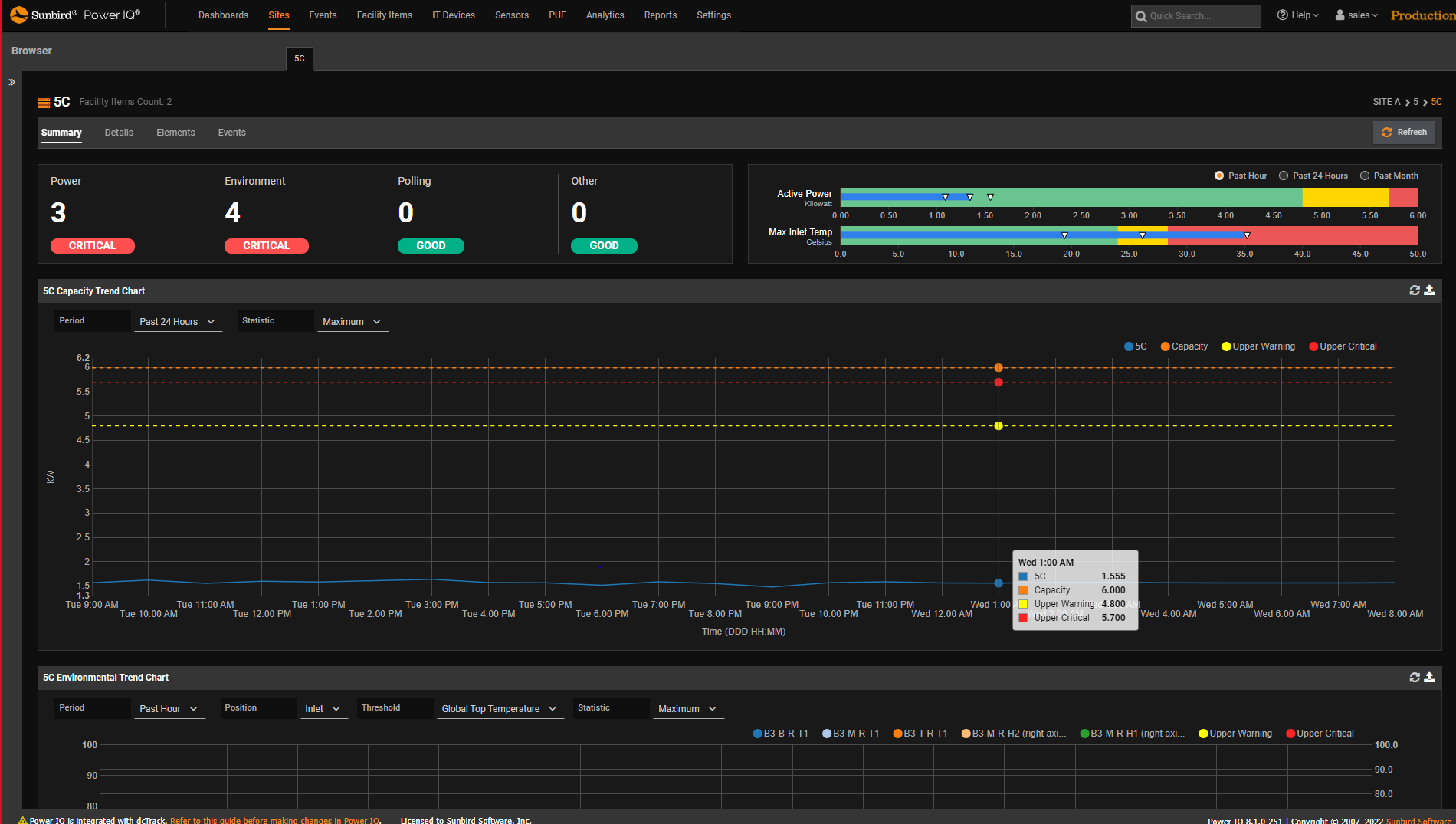Open the Position Inlet dropdown

[323, 708]
